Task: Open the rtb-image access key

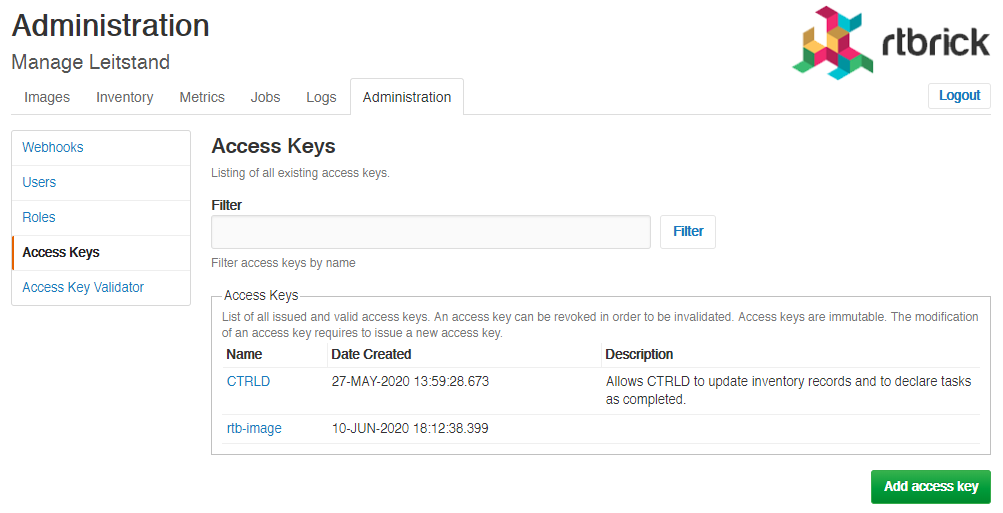Action: [254, 429]
